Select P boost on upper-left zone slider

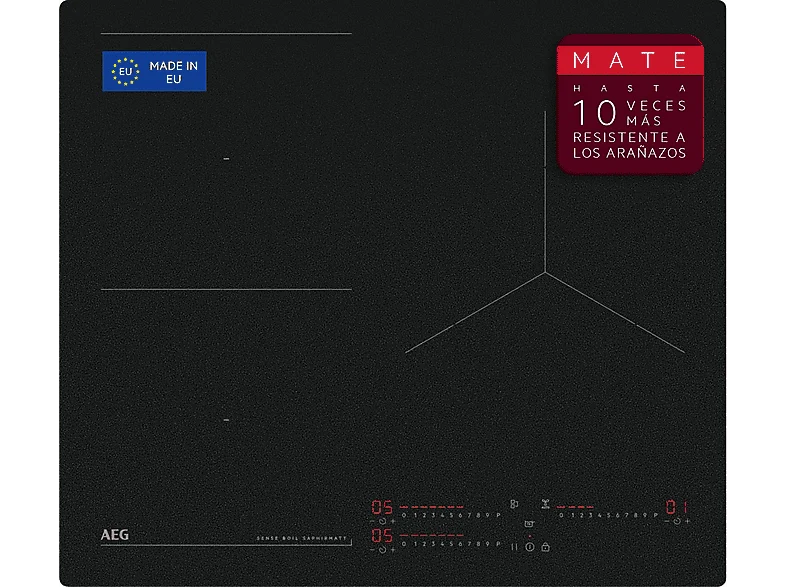498,515
